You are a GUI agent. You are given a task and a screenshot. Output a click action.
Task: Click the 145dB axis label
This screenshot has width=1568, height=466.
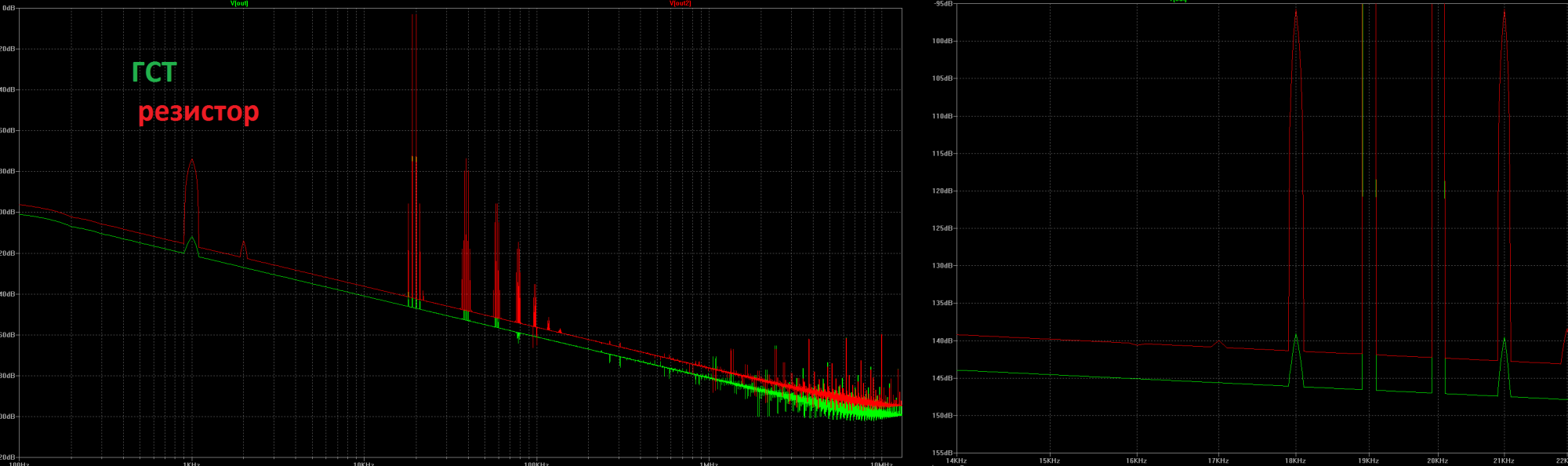coord(943,378)
